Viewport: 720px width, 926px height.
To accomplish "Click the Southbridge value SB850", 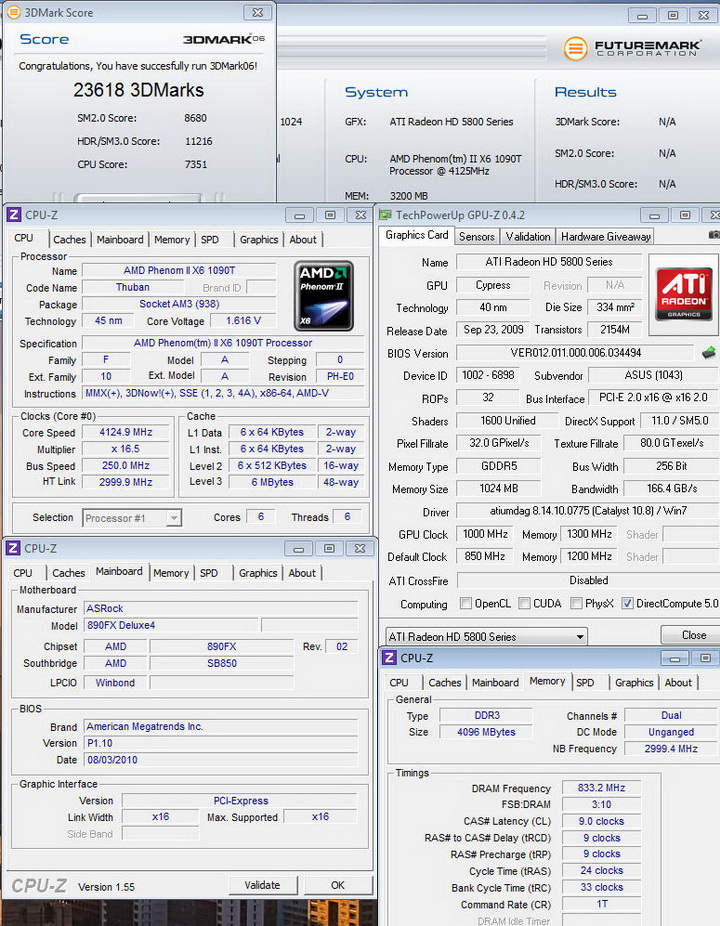I will (221, 663).
